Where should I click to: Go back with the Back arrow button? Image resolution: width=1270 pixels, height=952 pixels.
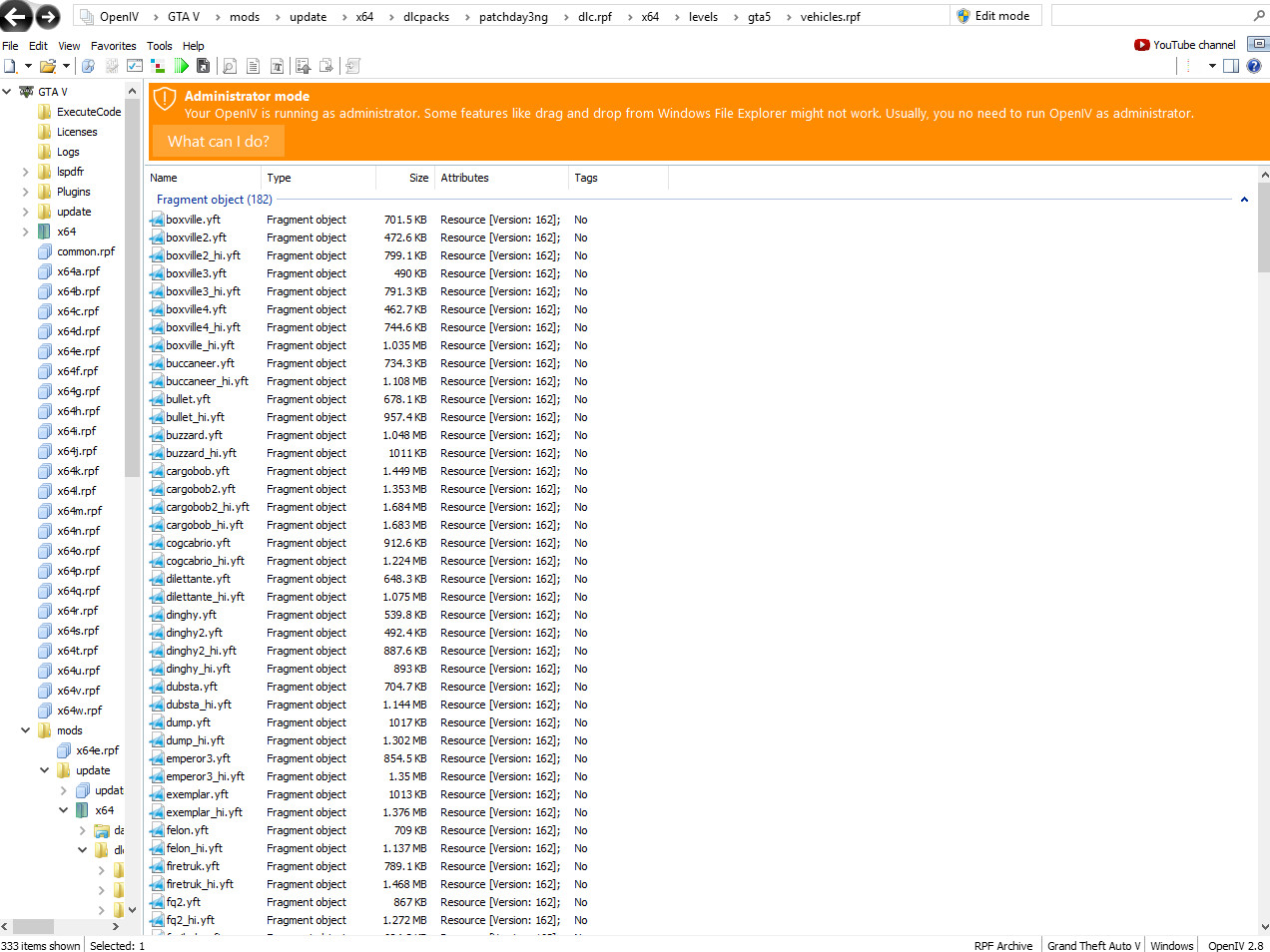[x=16, y=16]
